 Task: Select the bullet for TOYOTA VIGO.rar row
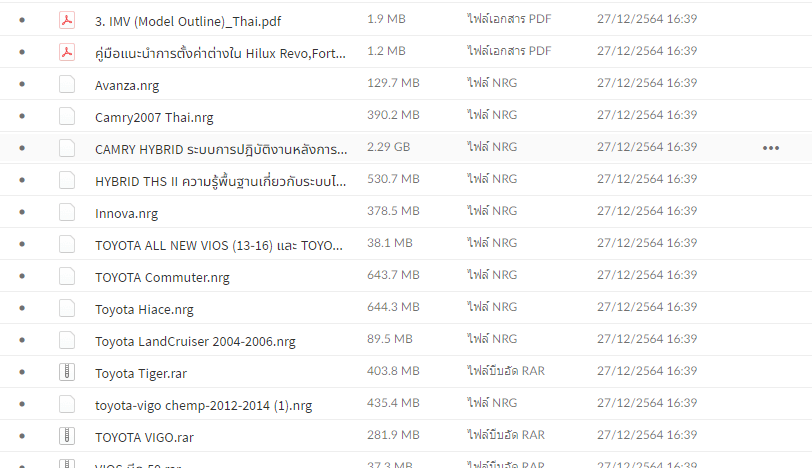[22, 436]
